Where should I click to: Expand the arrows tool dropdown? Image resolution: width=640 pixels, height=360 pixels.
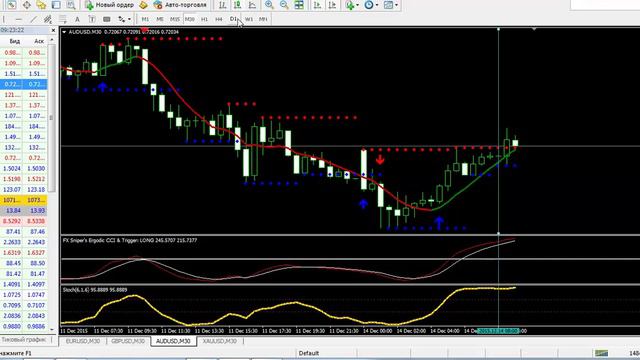pyautogui.click(x=129, y=19)
